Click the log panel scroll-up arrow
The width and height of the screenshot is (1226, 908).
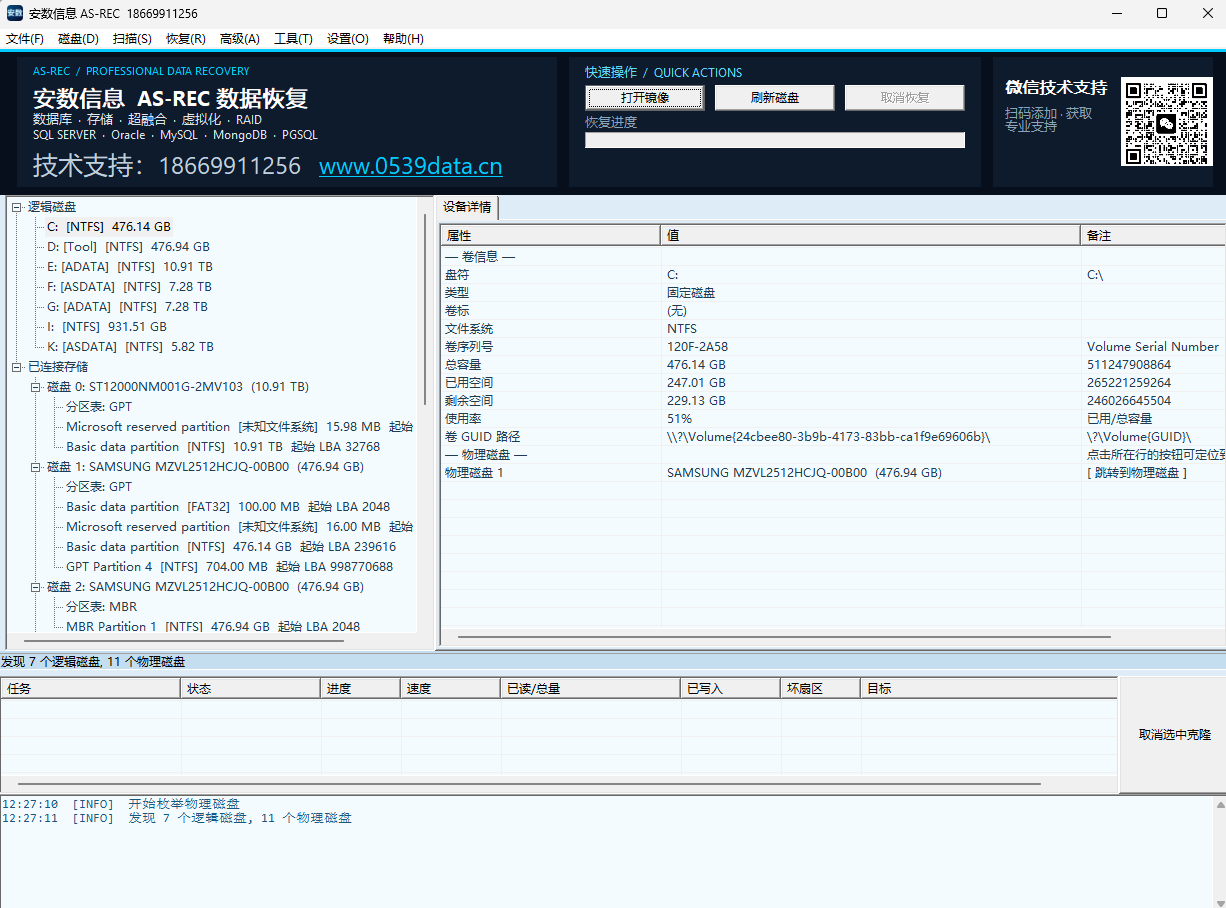[1220, 804]
